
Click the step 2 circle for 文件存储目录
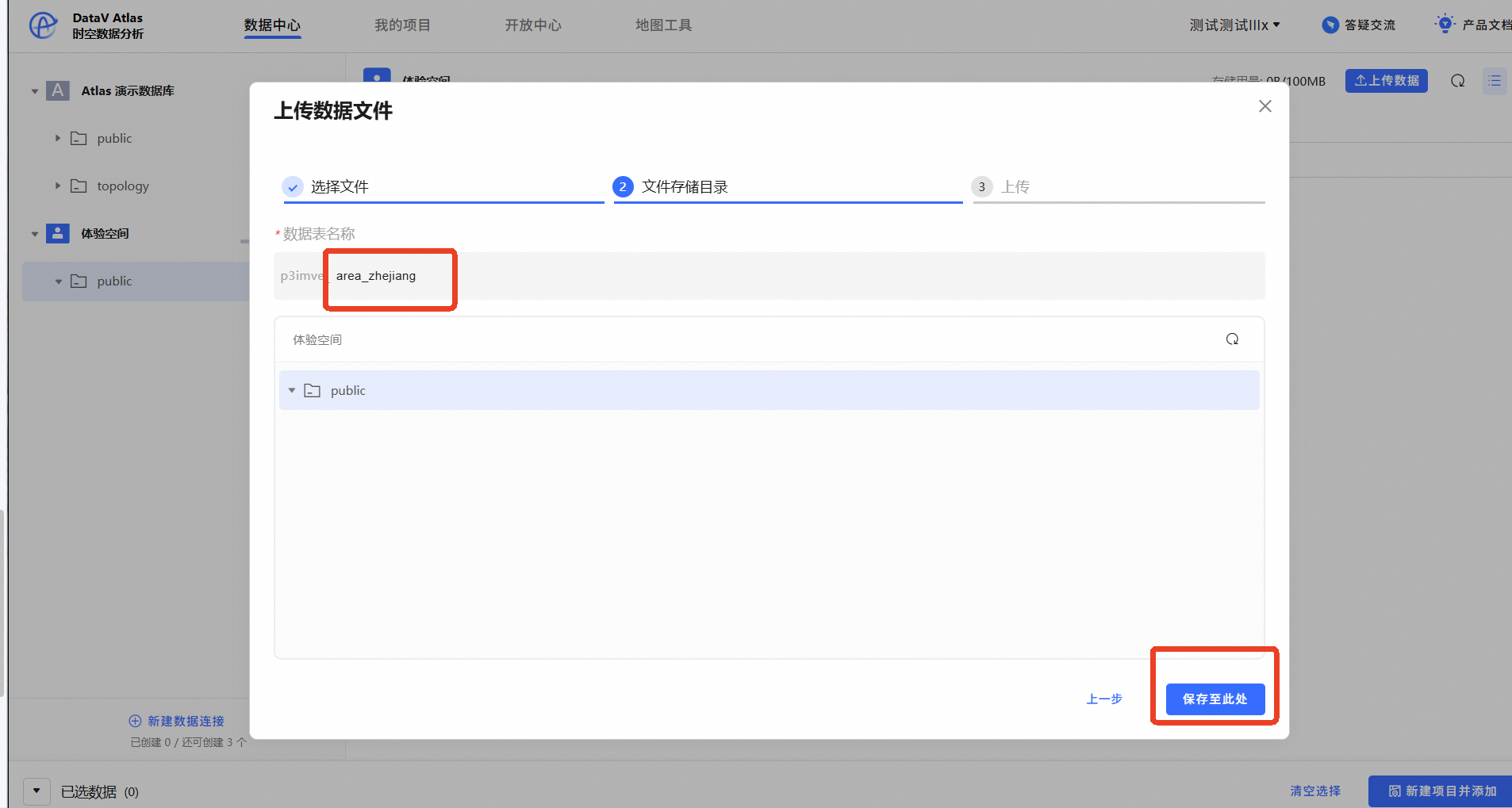point(623,187)
